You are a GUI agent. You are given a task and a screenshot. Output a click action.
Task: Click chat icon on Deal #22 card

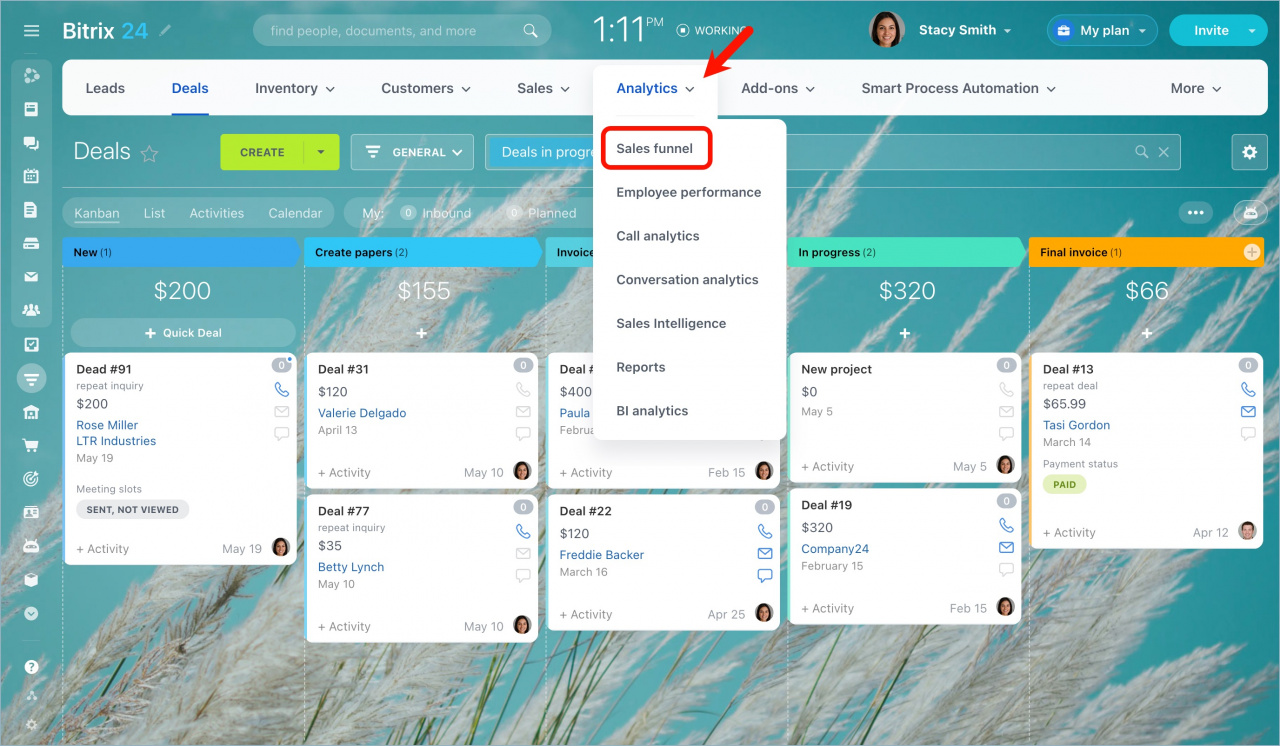point(765,575)
